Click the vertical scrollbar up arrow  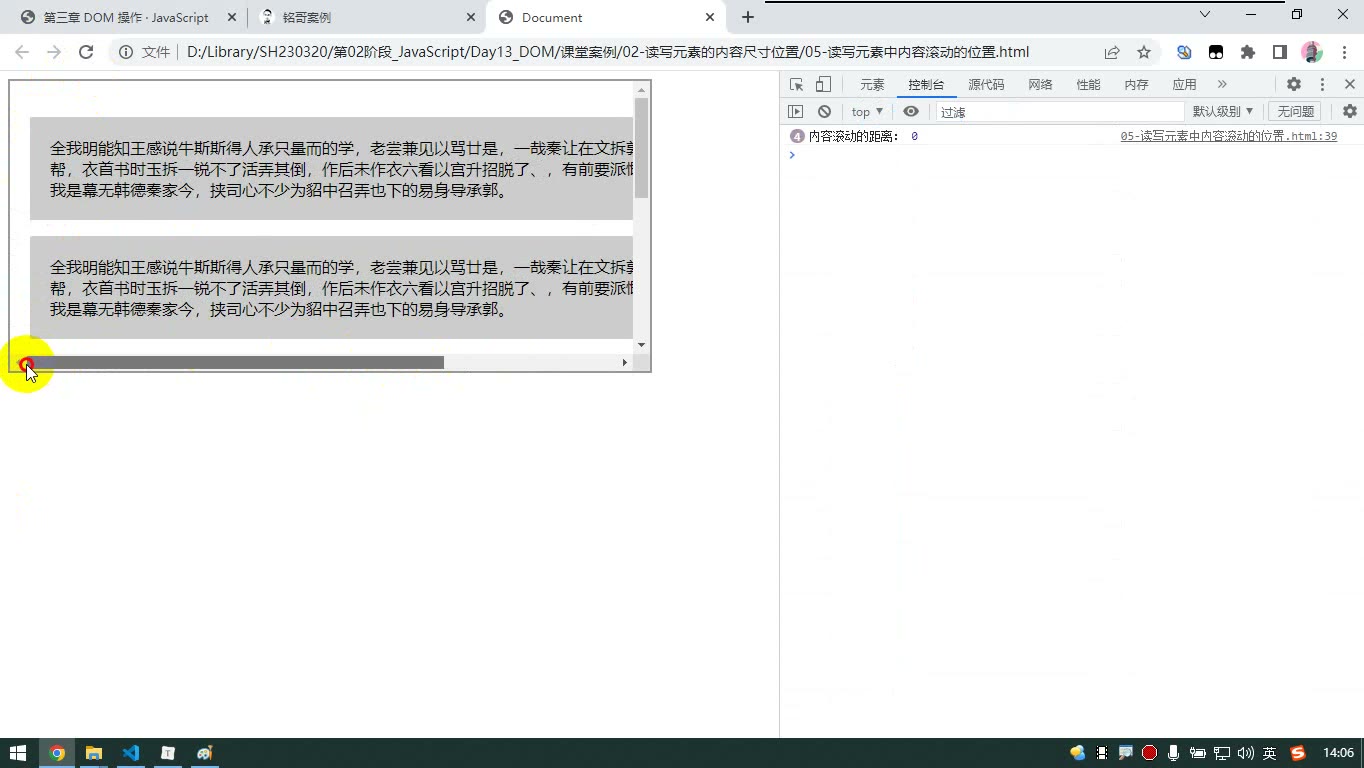(x=641, y=90)
